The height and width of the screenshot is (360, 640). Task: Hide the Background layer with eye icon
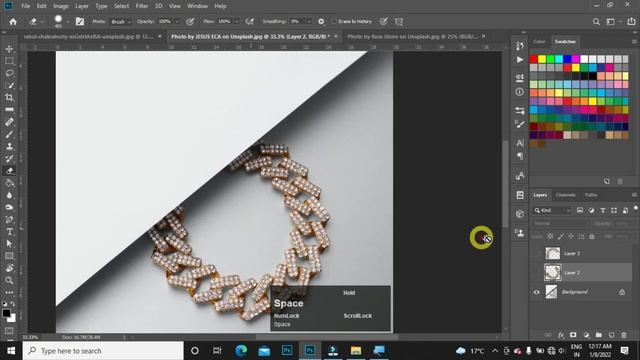pos(536,292)
